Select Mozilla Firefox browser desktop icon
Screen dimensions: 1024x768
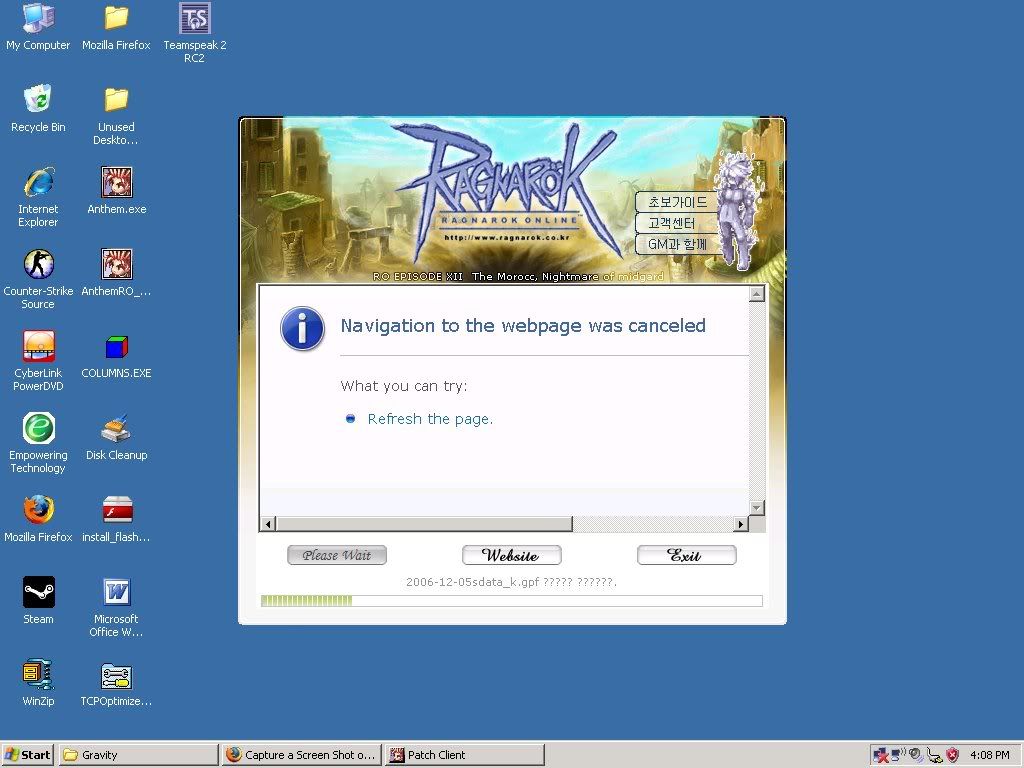tap(38, 519)
